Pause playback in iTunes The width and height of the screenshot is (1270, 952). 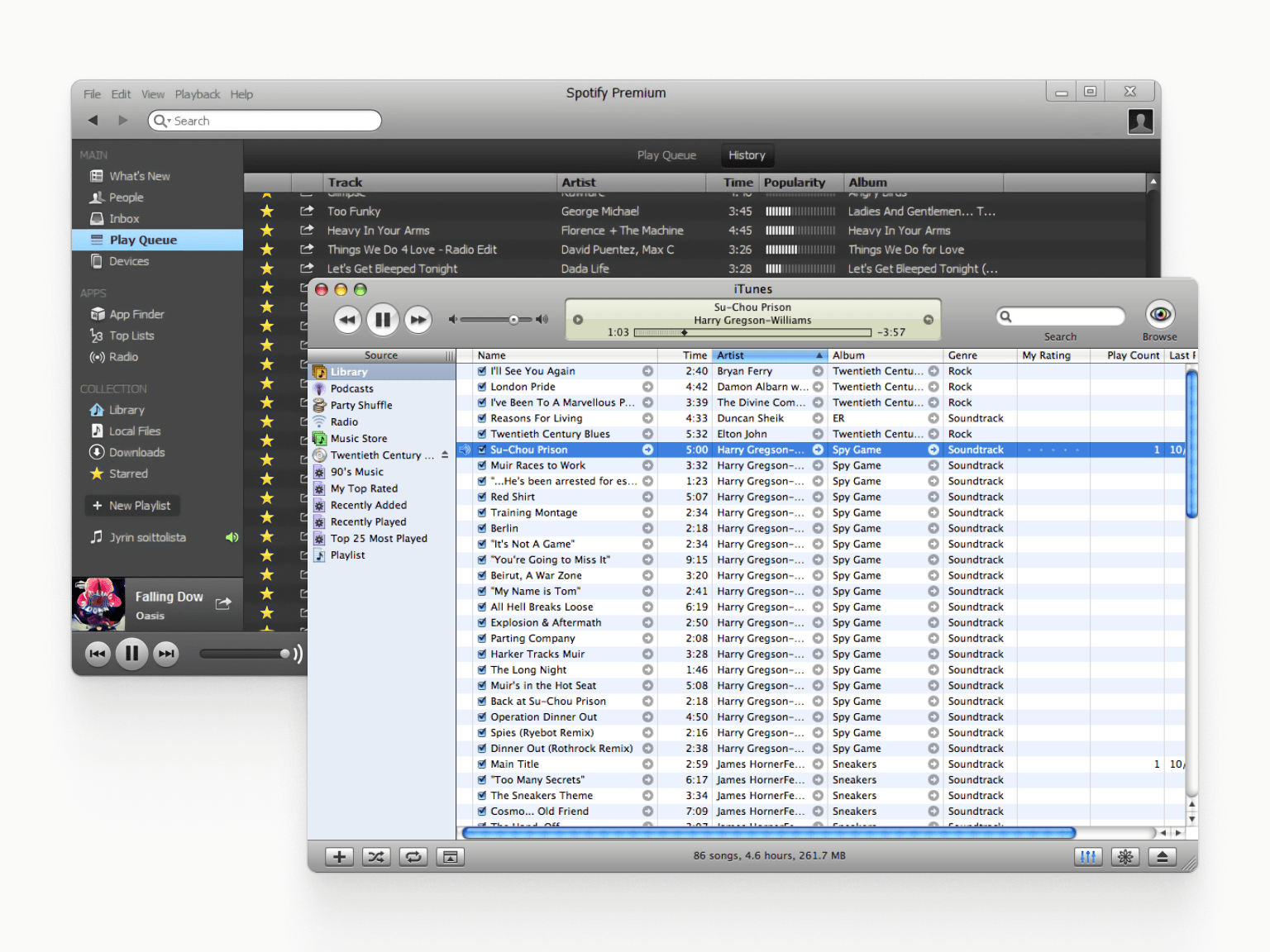coord(383,320)
